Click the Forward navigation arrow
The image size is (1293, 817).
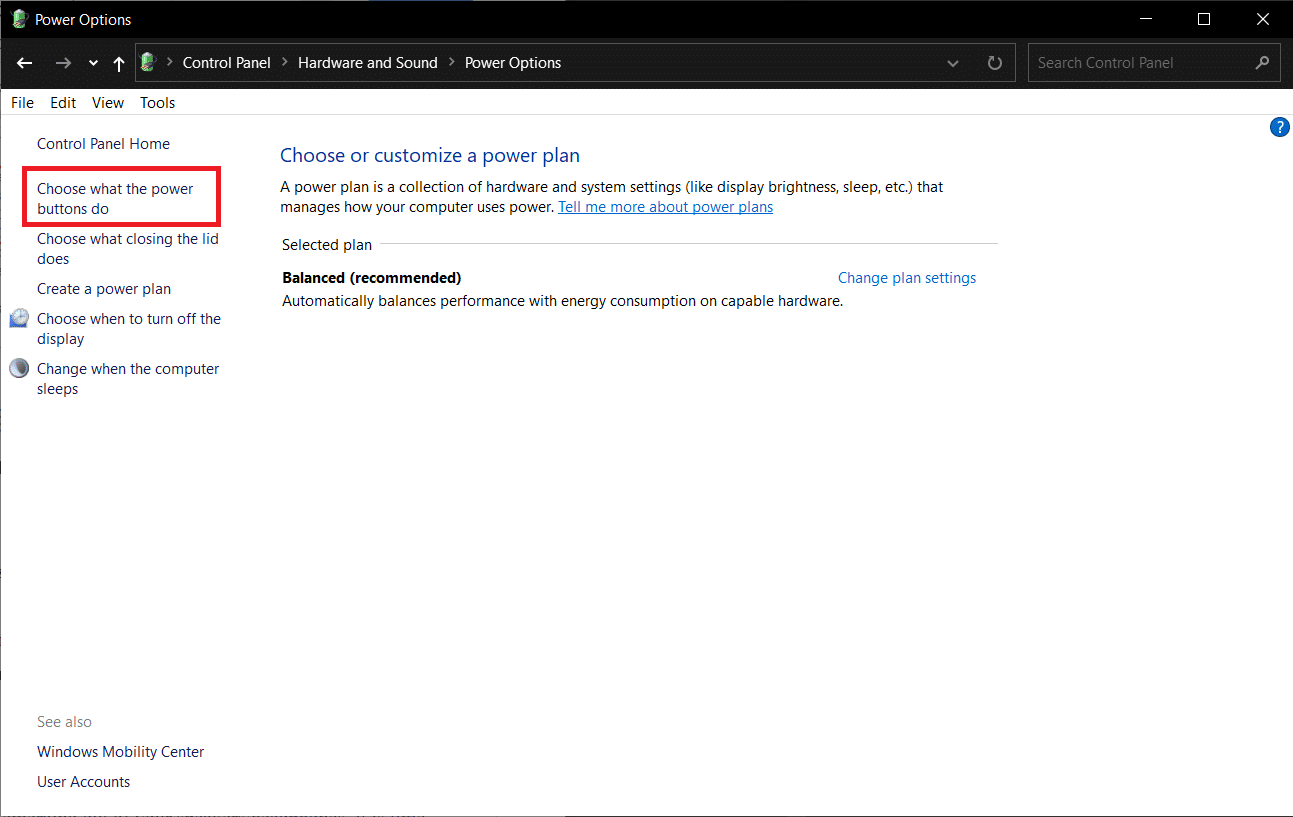point(63,63)
